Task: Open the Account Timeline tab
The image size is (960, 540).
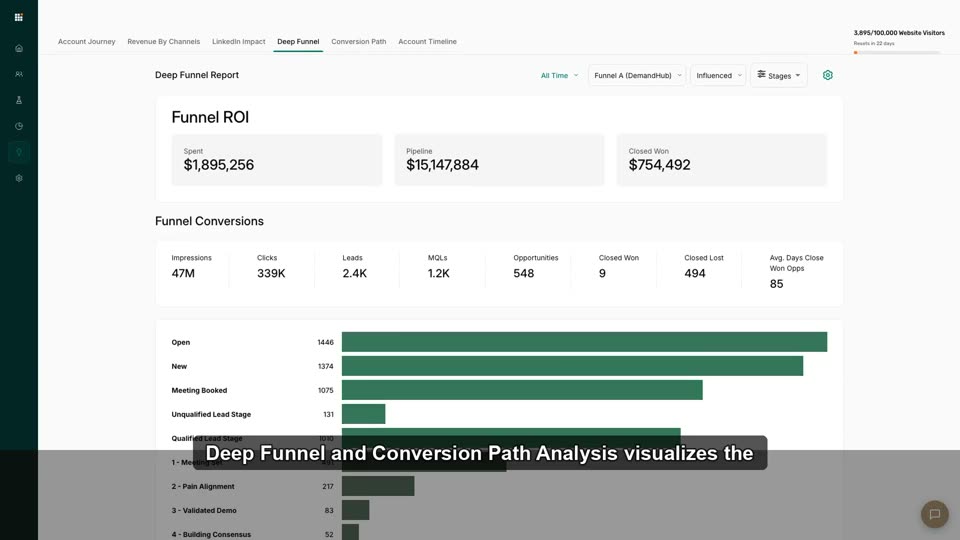Action: click(x=427, y=42)
